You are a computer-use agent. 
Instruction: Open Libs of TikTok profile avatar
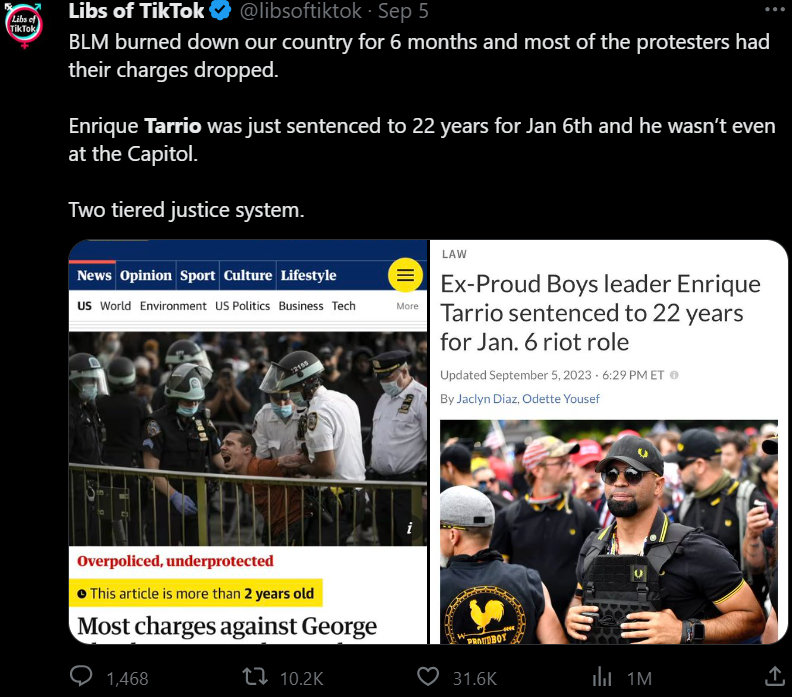tap(23, 24)
